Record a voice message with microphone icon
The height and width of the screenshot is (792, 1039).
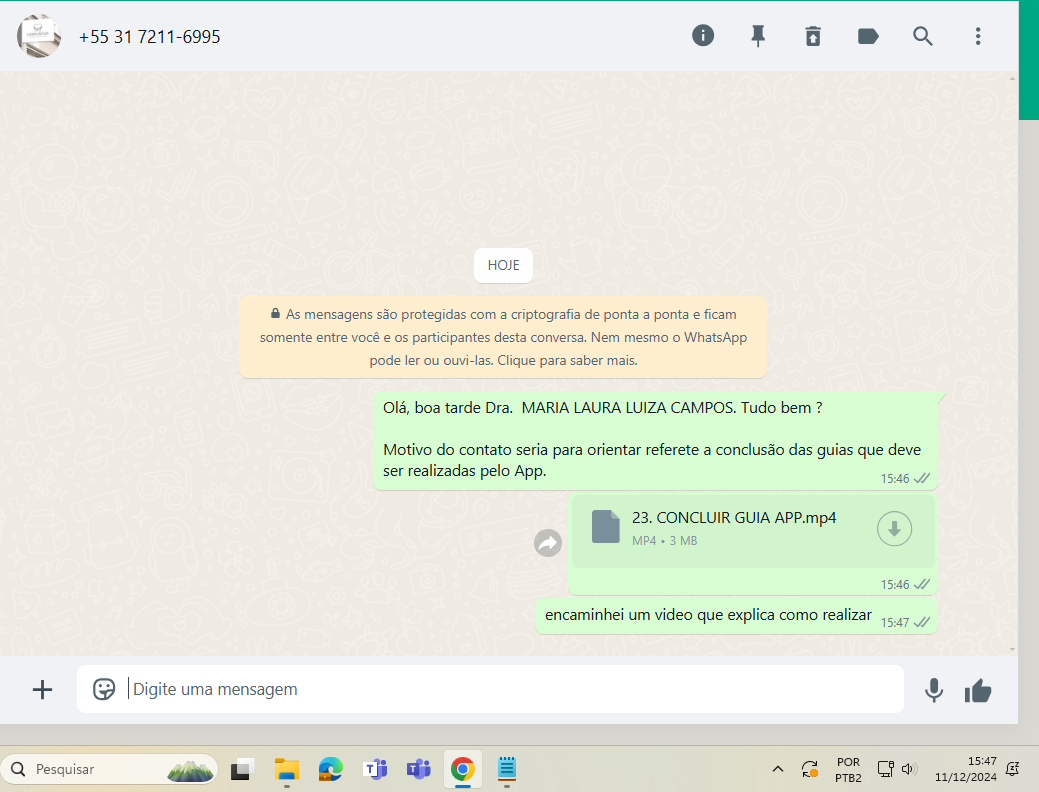[934, 690]
